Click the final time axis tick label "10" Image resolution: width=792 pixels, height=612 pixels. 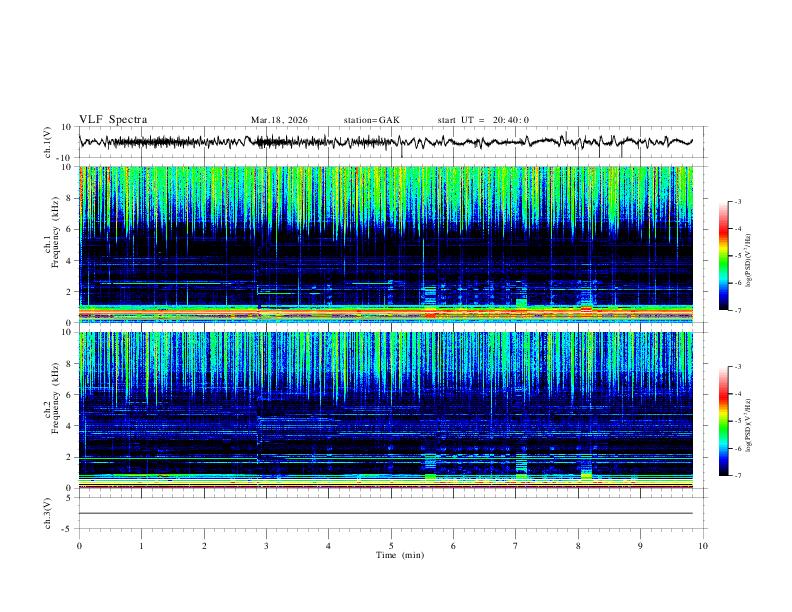point(703,546)
